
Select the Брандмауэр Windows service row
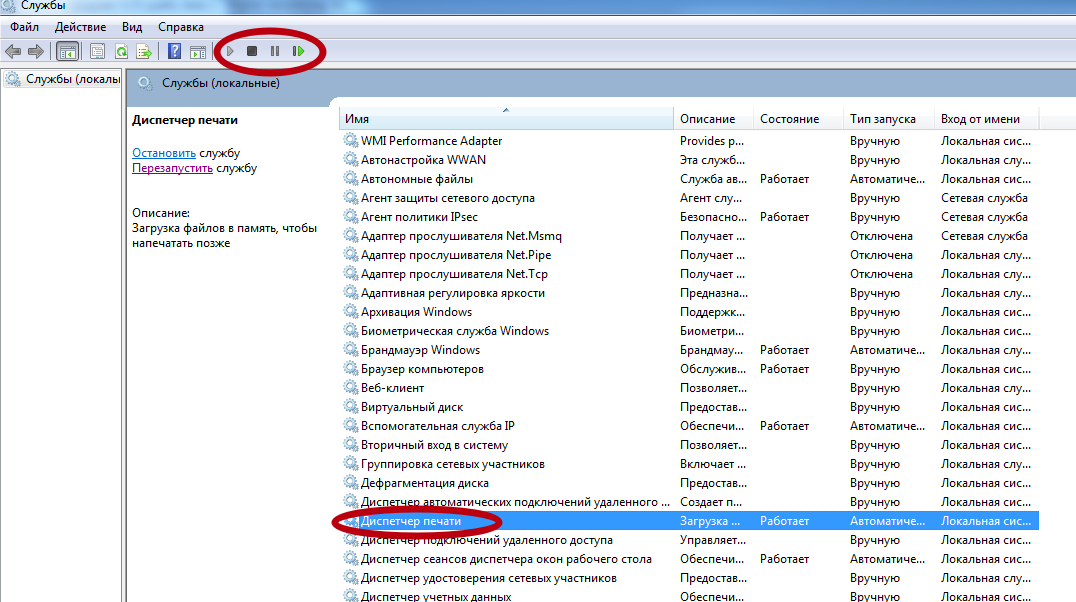pyautogui.click(x=420, y=350)
